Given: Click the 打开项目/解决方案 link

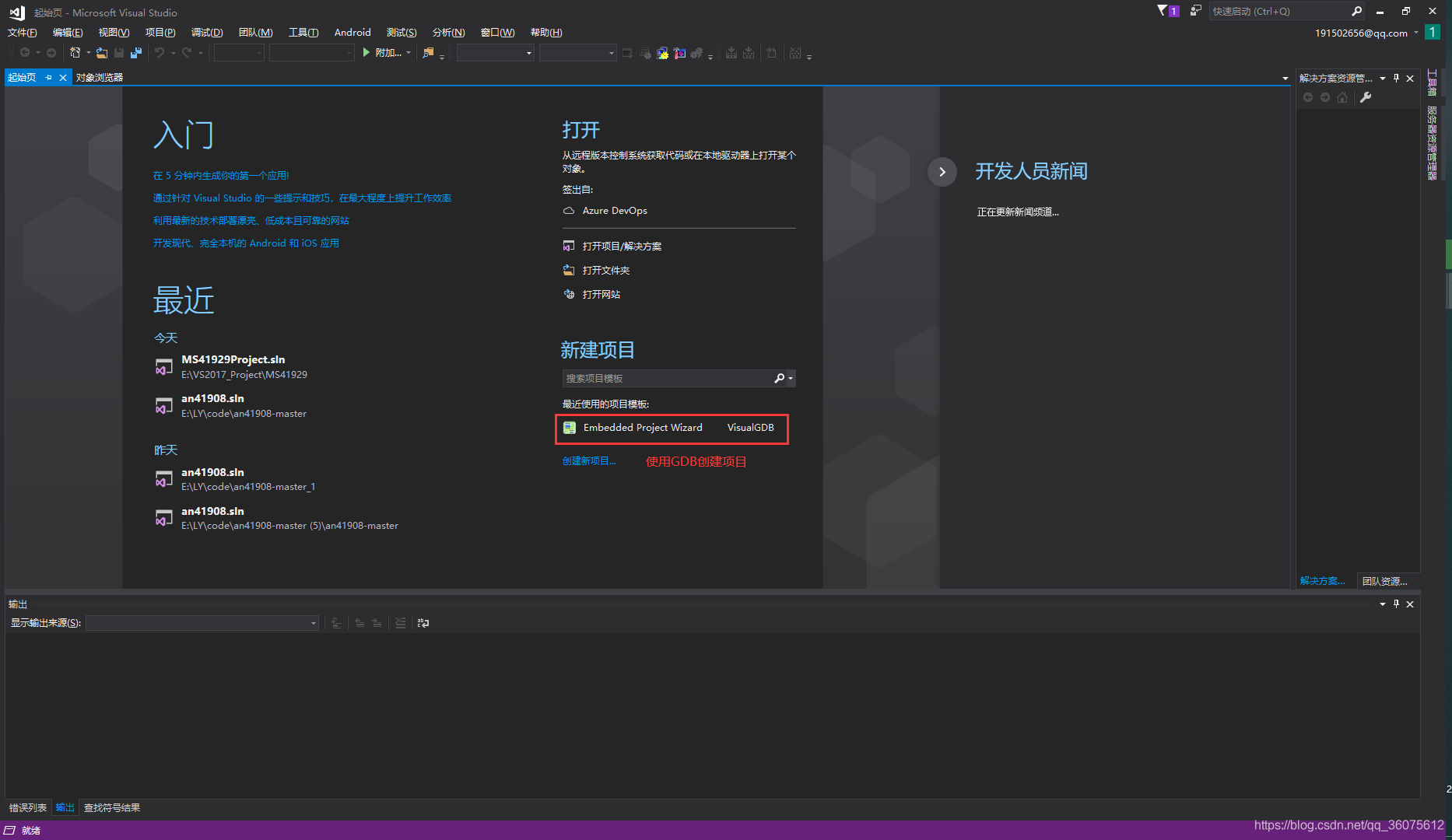Looking at the screenshot, I should [x=622, y=247].
